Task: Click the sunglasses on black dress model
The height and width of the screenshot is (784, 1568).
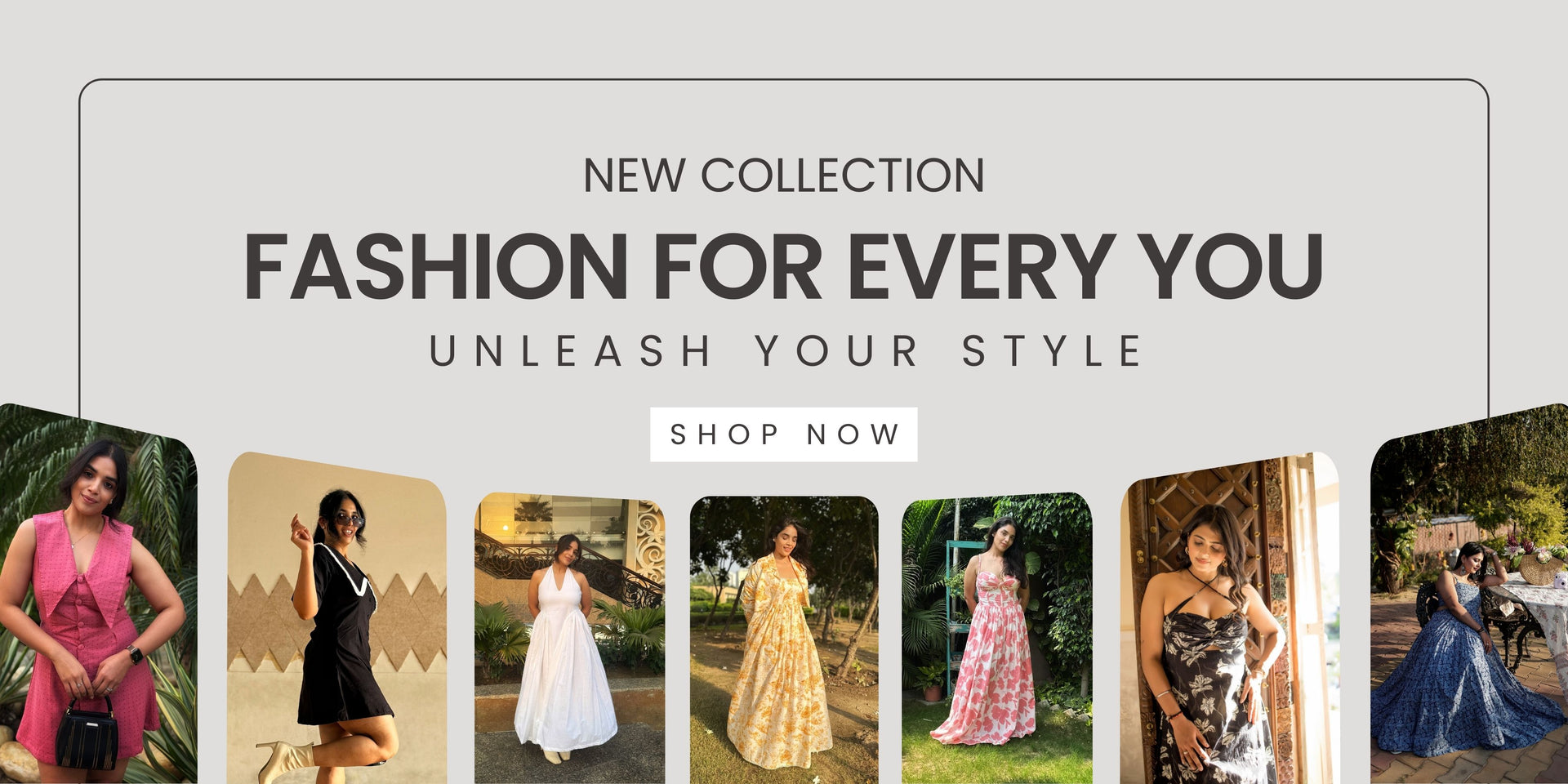Action: [349, 519]
